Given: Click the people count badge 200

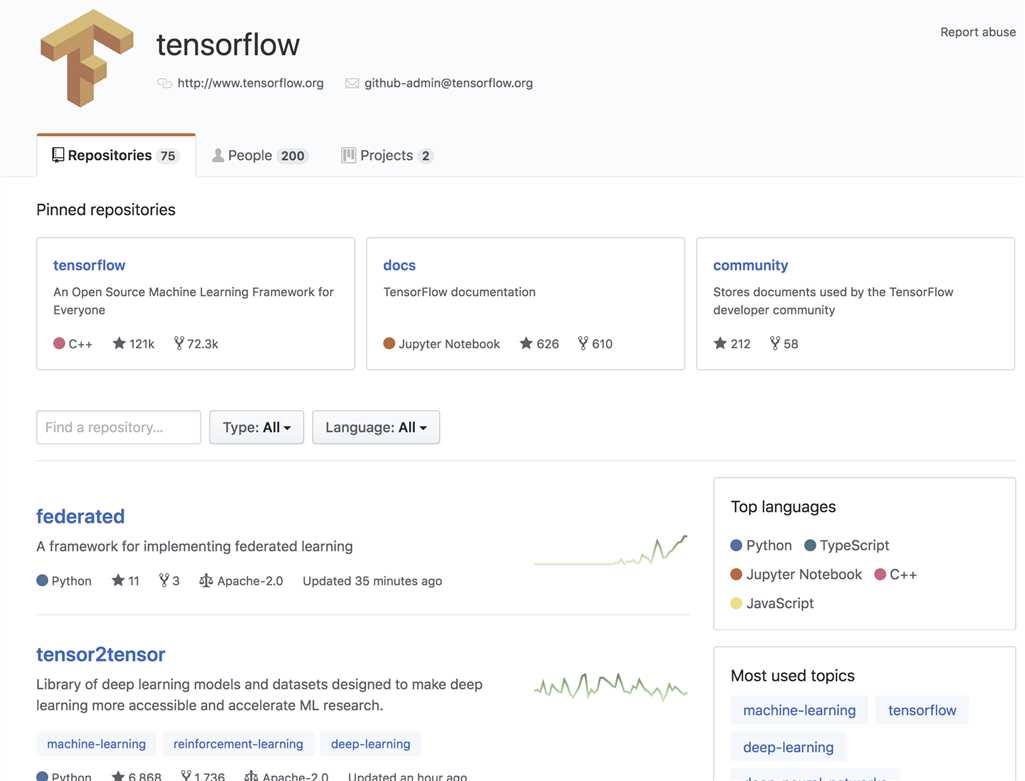Looking at the screenshot, I should pos(292,156).
